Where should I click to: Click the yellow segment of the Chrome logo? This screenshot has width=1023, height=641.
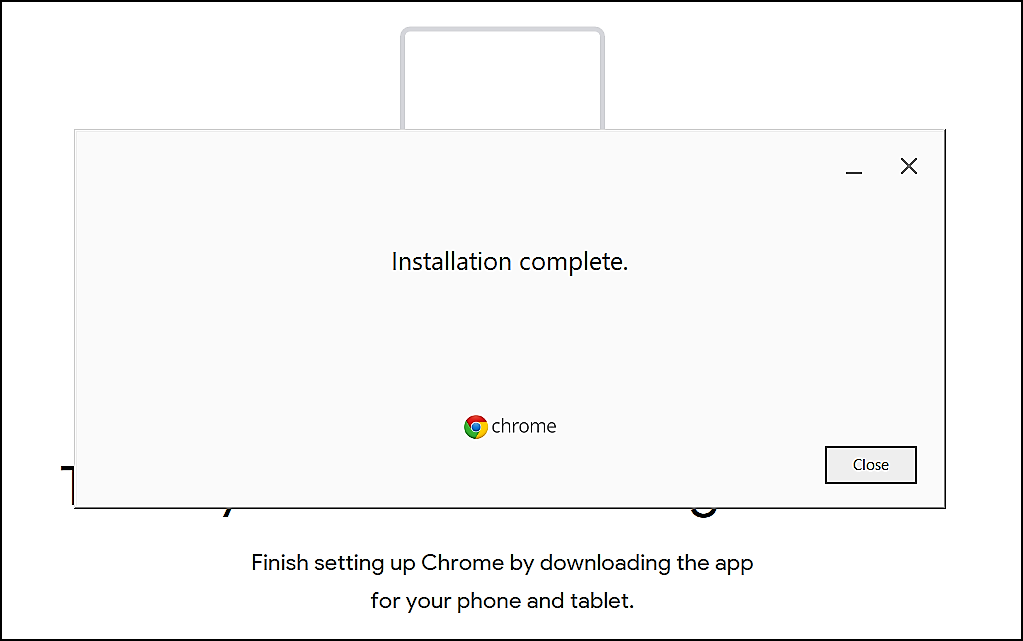(483, 430)
